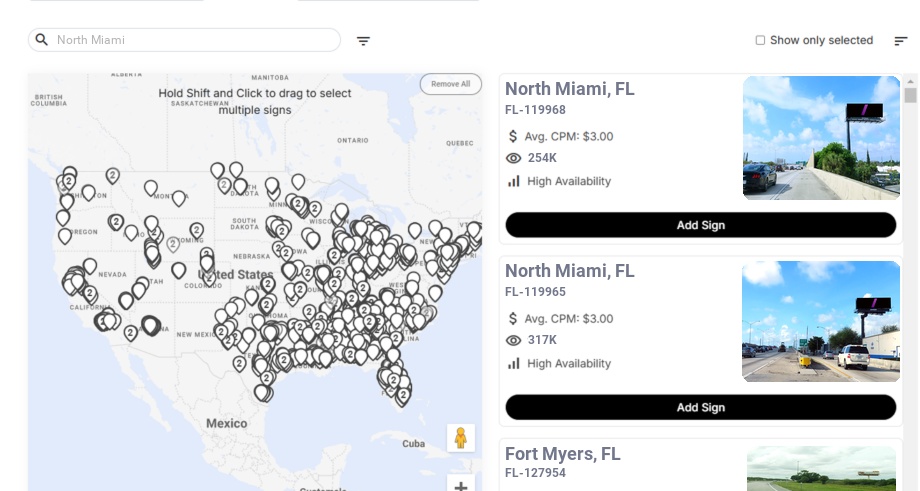This screenshot has height=491, width=920.
Task: Open the sort options icon
Action: tap(901, 40)
